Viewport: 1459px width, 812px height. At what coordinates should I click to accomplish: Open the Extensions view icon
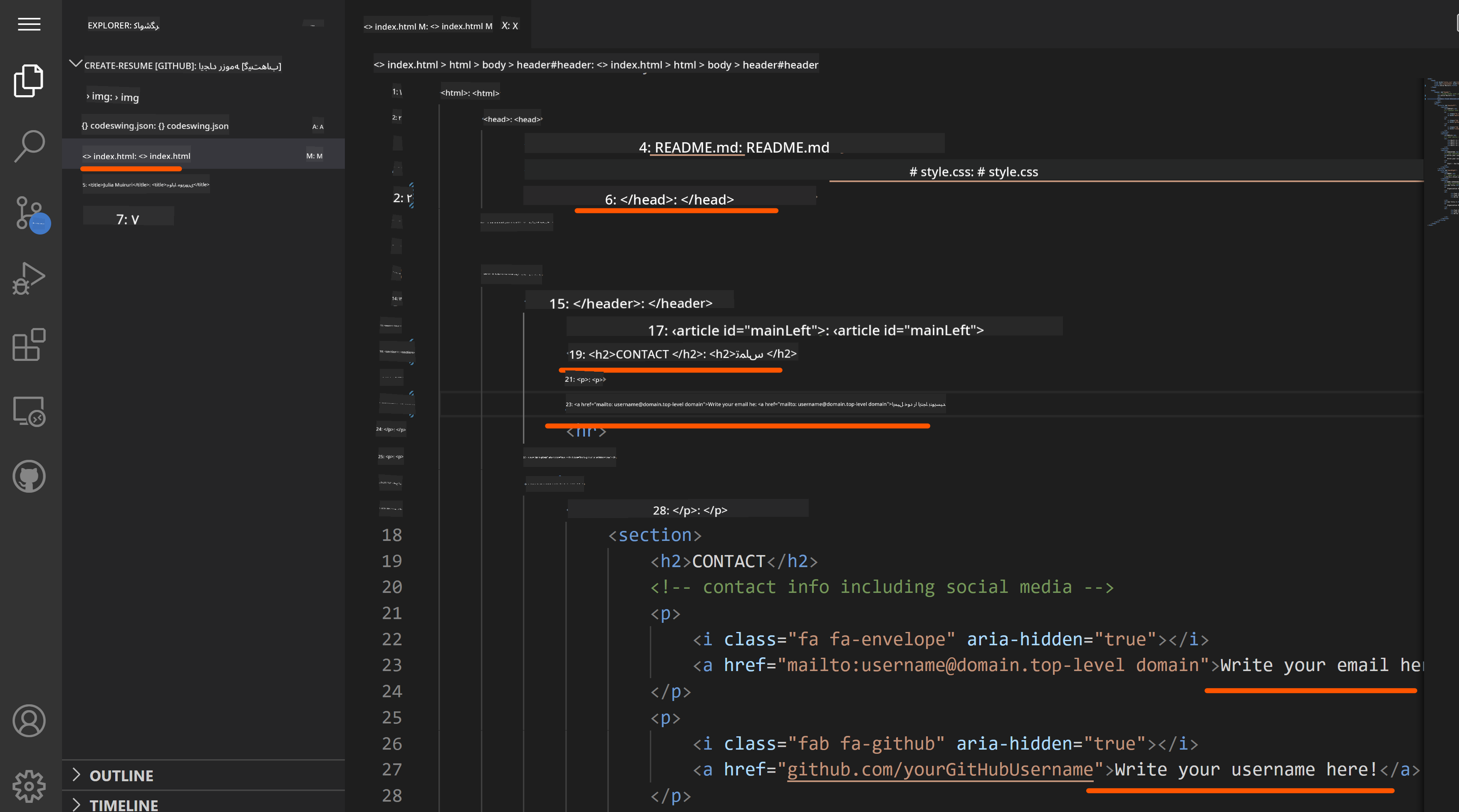[x=29, y=344]
